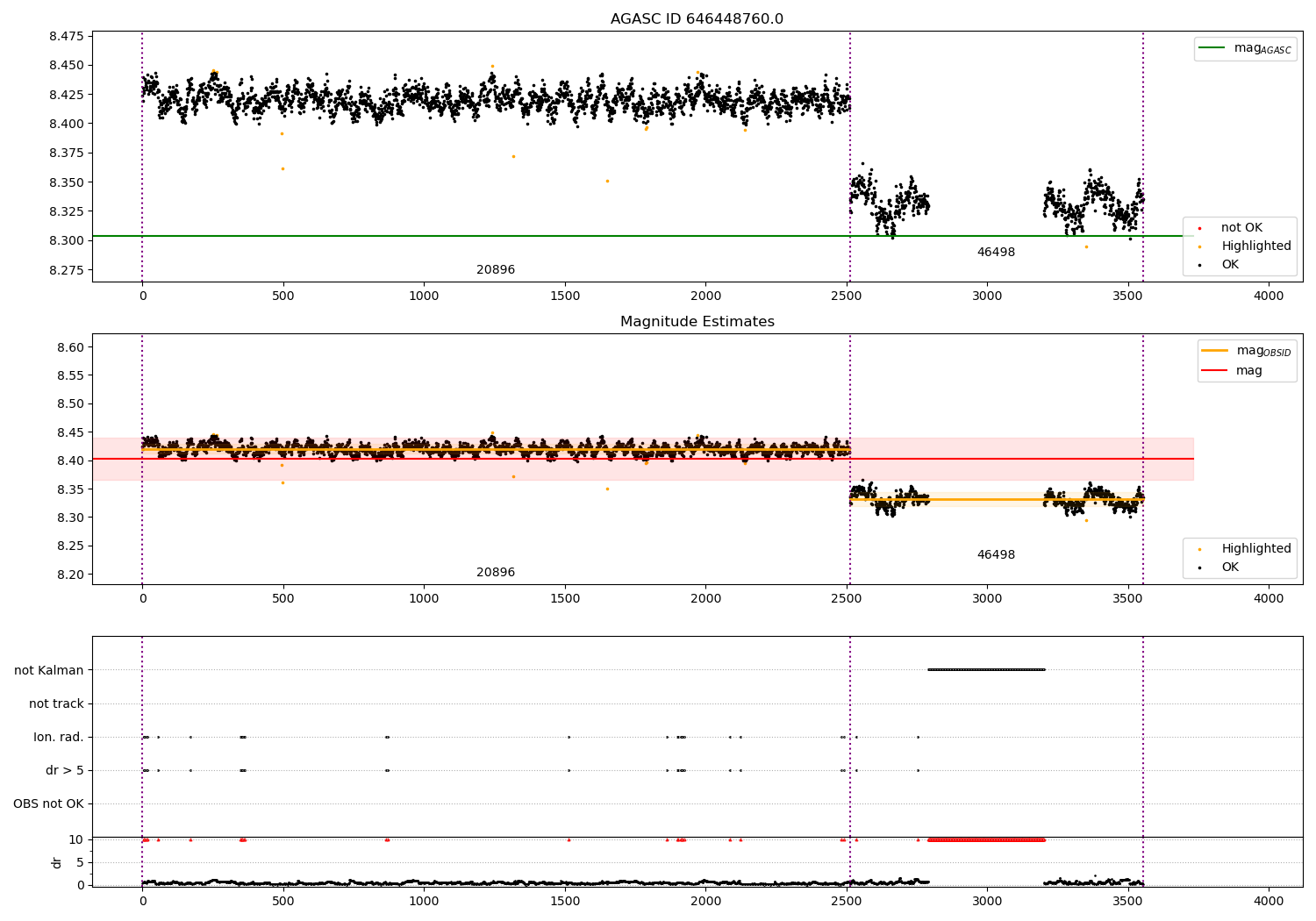The height and width of the screenshot is (921, 1316).
Task: Click the red 'mag' legend entry
Action: tap(1233, 371)
